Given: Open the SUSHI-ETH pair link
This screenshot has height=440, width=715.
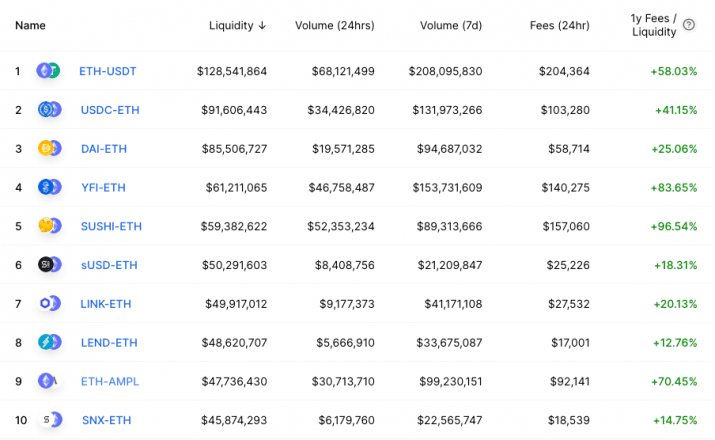Looking at the screenshot, I should (111, 226).
